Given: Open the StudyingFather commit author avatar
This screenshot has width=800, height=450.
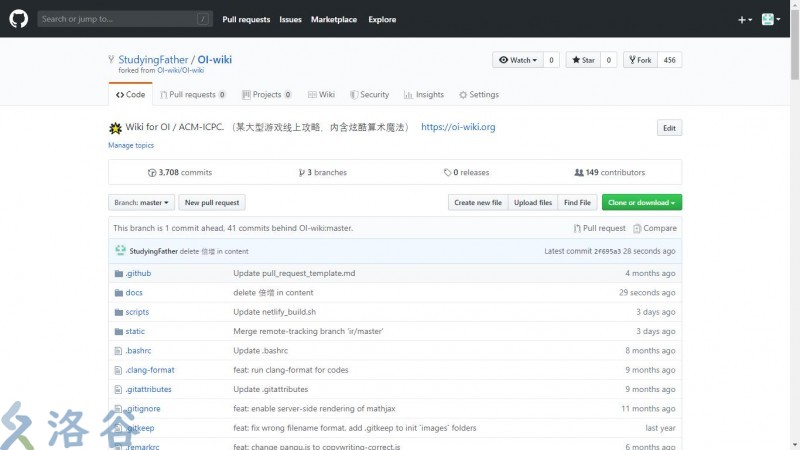Looking at the screenshot, I should point(120,251).
